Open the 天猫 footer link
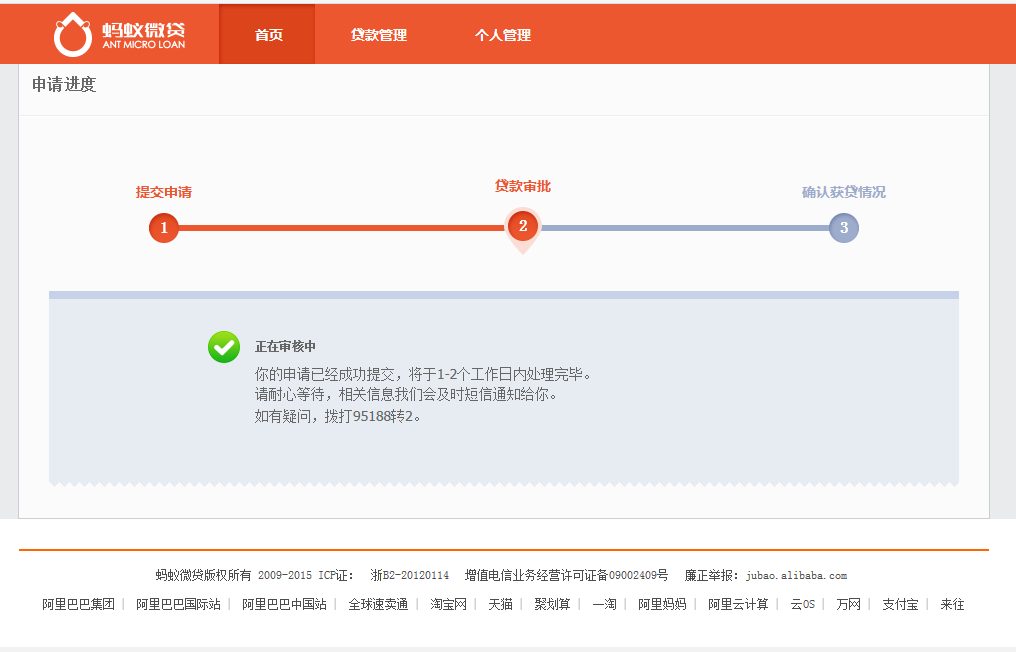This screenshot has height=652, width=1016. click(x=501, y=604)
